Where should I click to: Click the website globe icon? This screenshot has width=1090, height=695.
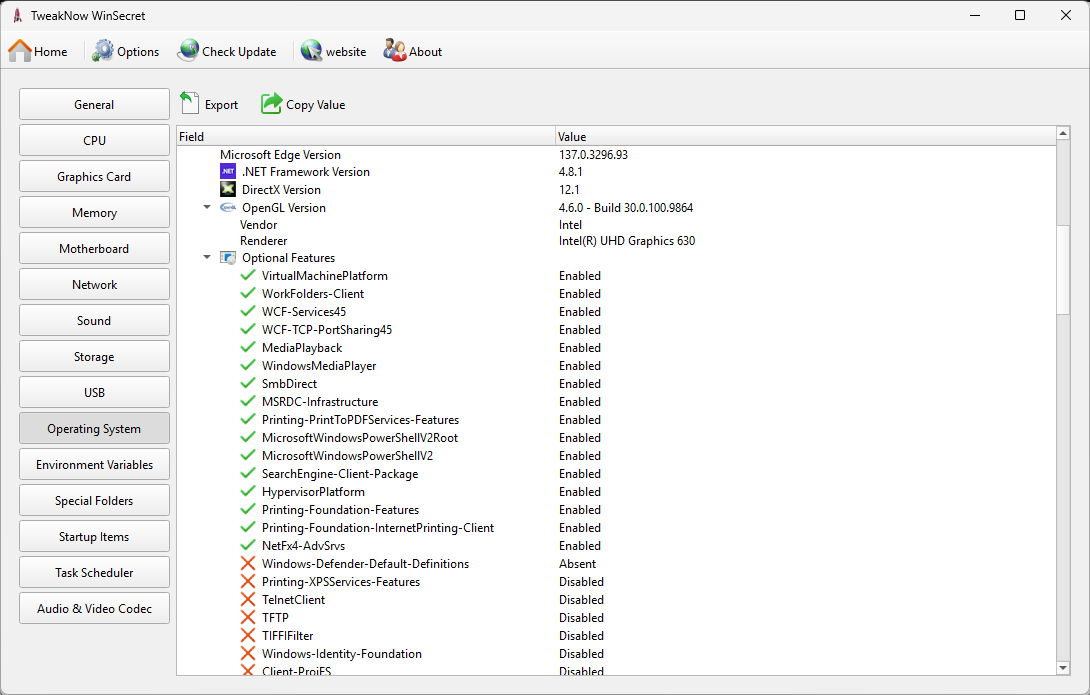[311, 51]
